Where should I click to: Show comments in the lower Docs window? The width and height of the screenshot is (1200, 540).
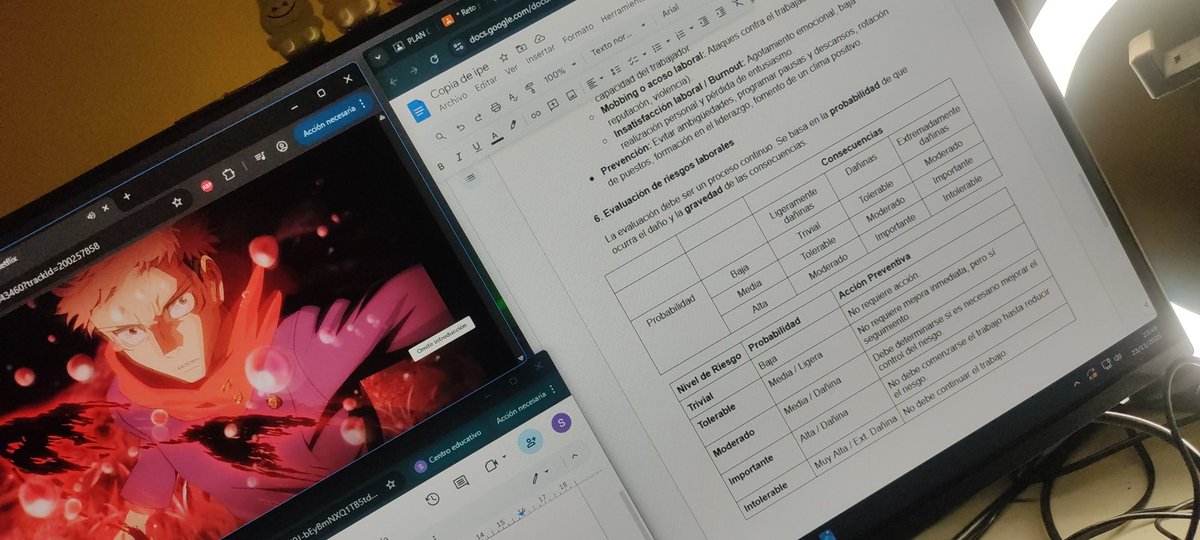(x=461, y=482)
